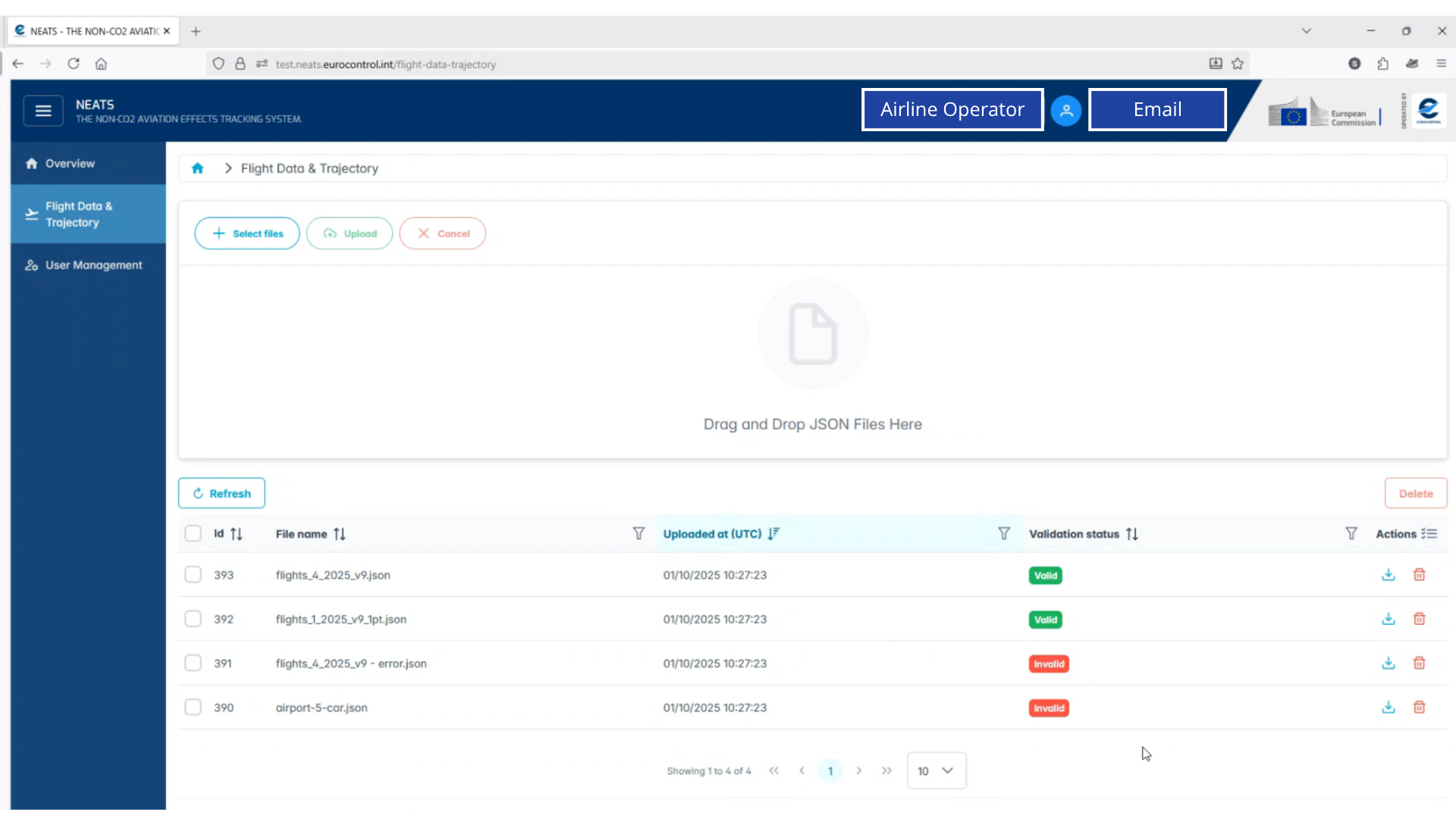The image size is (1456, 819).
Task: Click the home breadcrumb icon
Action: (x=198, y=168)
